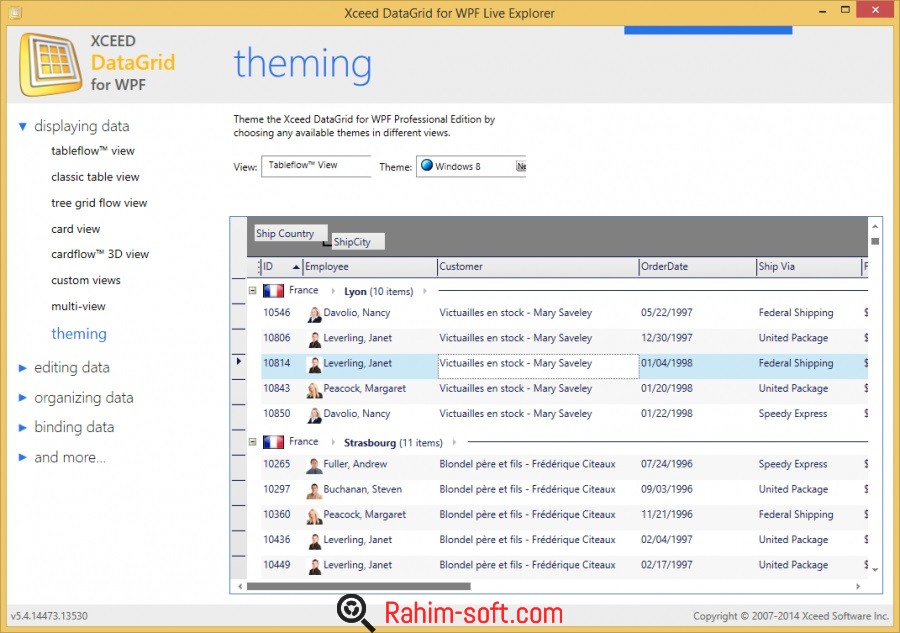This screenshot has height=633, width=900.
Task: Click the arrow after Strasbourg (11 items)
Action: click(454, 442)
